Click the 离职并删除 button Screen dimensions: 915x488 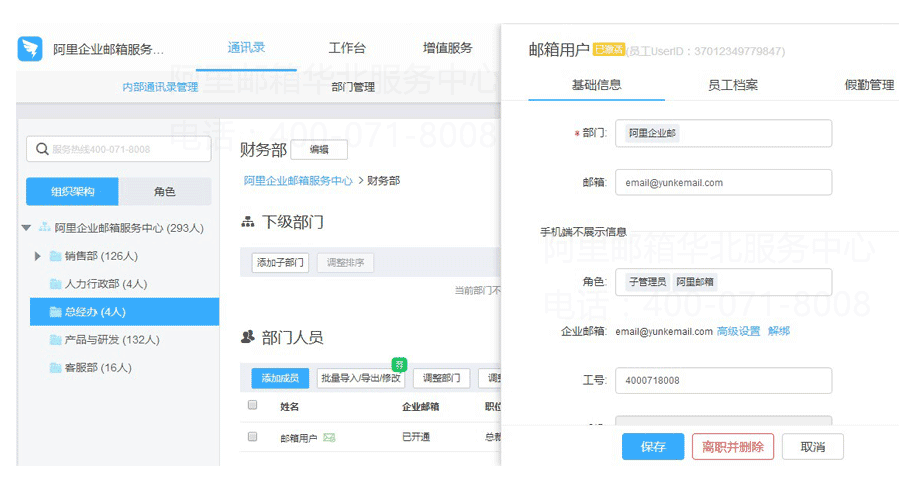(733, 447)
